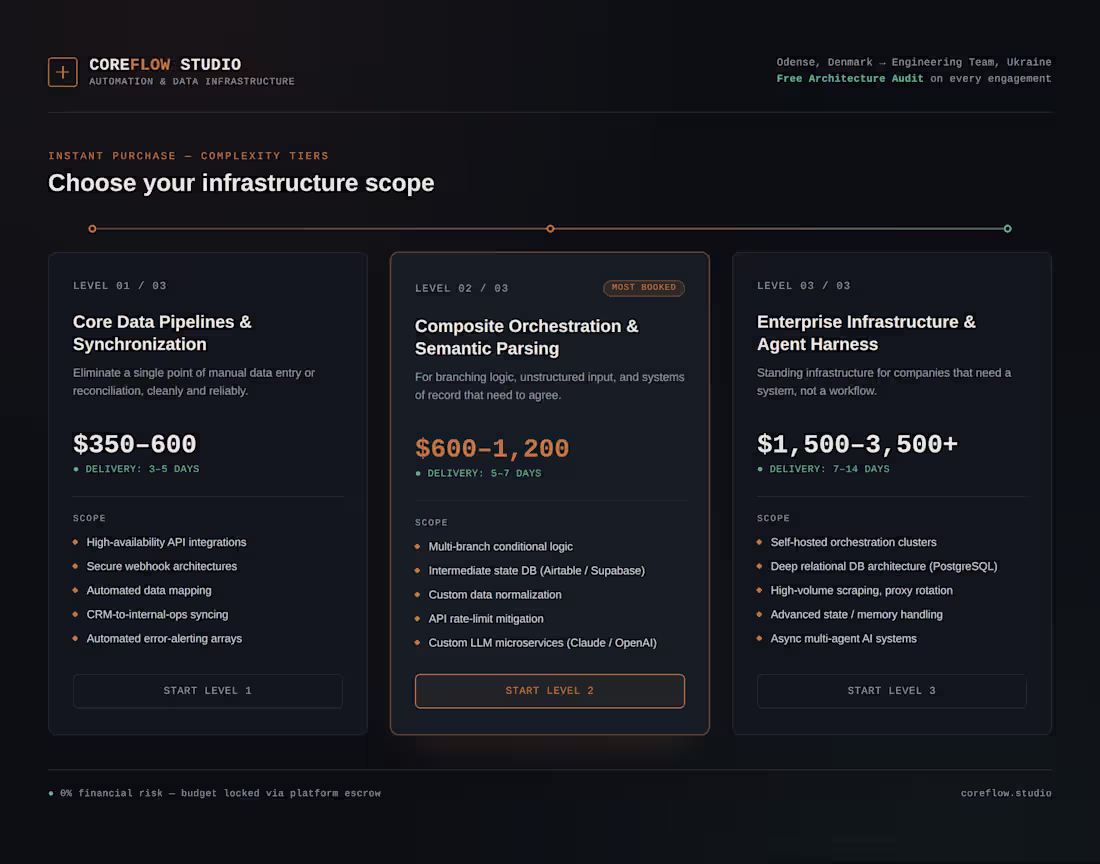This screenshot has width=1100, height=864.
Task: Select the first tier marker on timeline
Action: click(92, 229)
